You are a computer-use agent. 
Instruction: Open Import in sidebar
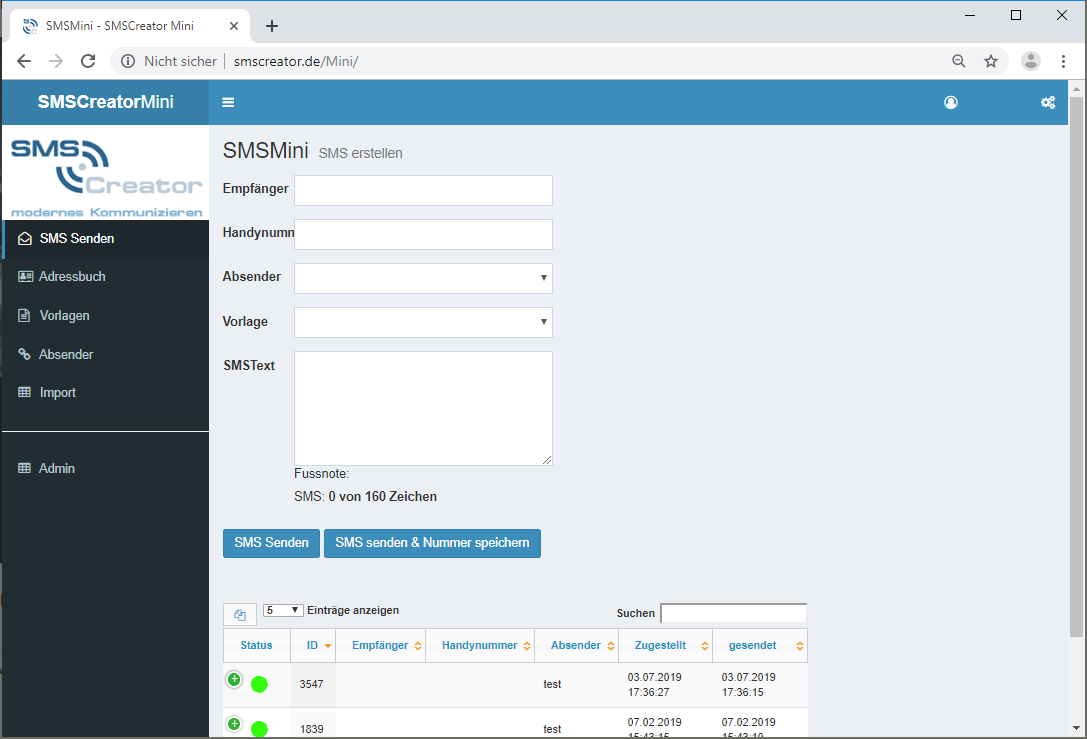[x=105, y=392]
